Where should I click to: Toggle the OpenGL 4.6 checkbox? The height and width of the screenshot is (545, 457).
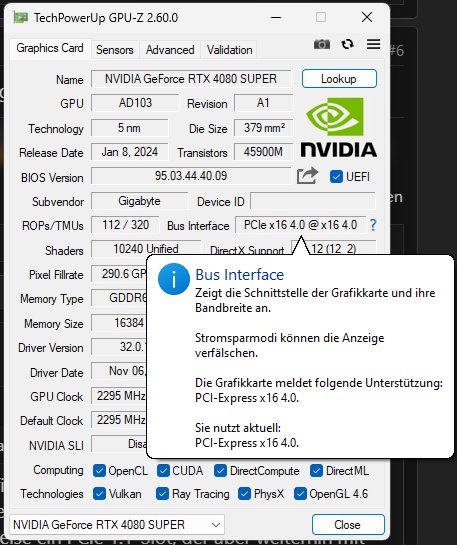coord(300,494)
